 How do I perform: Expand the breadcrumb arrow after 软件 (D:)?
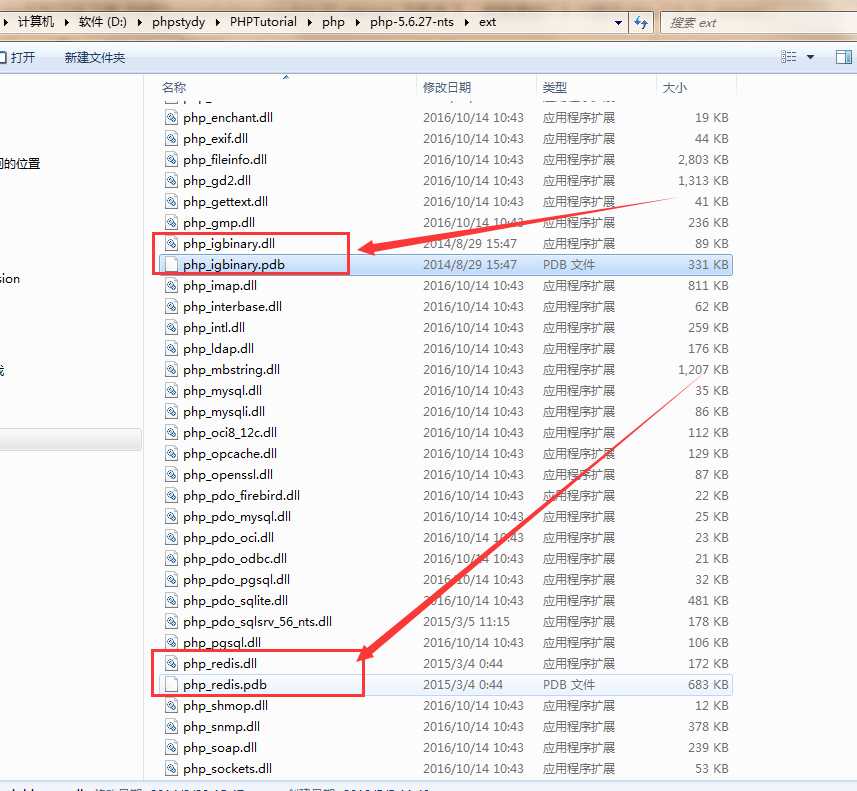click(x=140, y=22)
